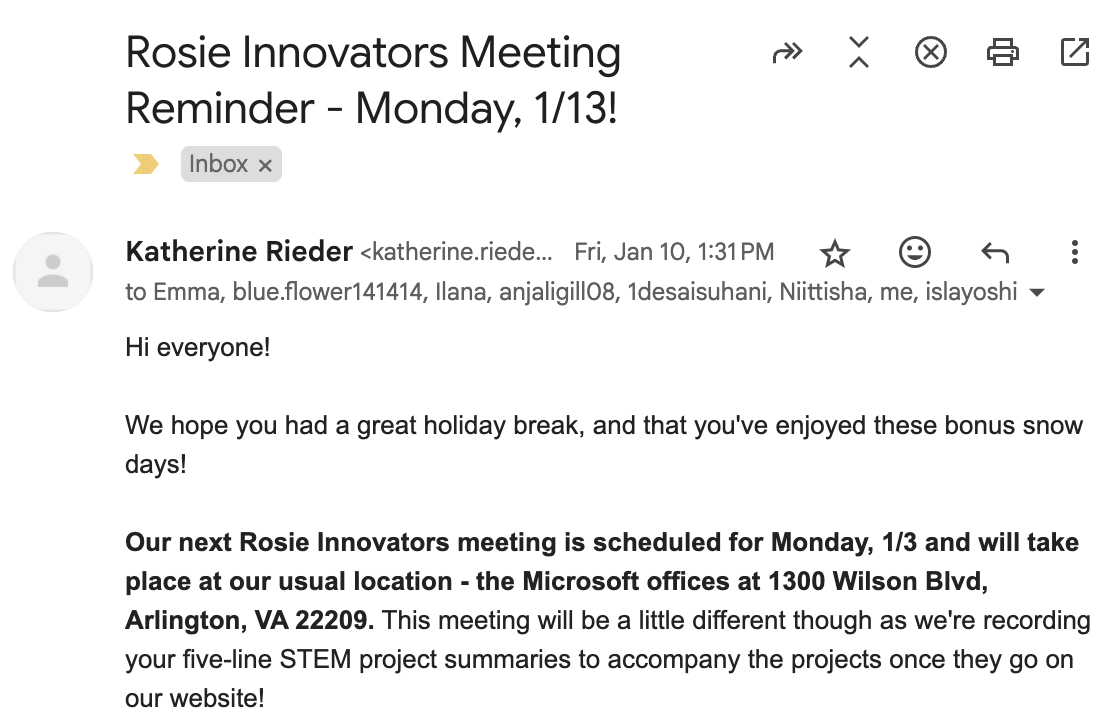
Task: Click the forward-all arrow icon
Action: (788, 53)
